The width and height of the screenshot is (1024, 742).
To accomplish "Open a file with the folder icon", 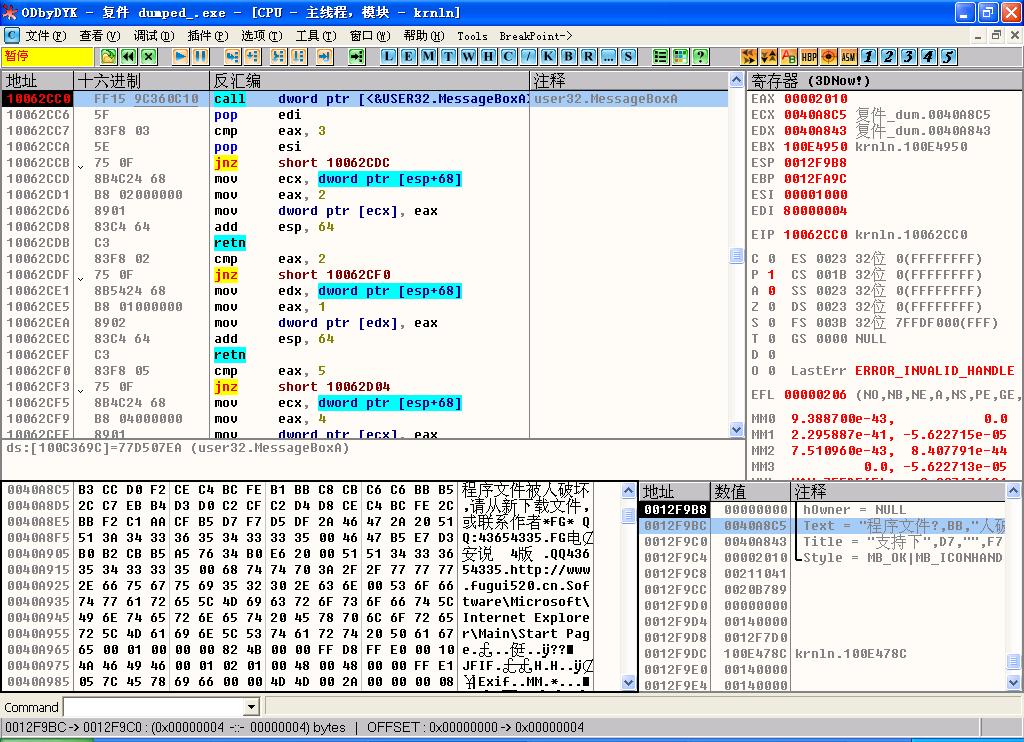I will point(108,57).
